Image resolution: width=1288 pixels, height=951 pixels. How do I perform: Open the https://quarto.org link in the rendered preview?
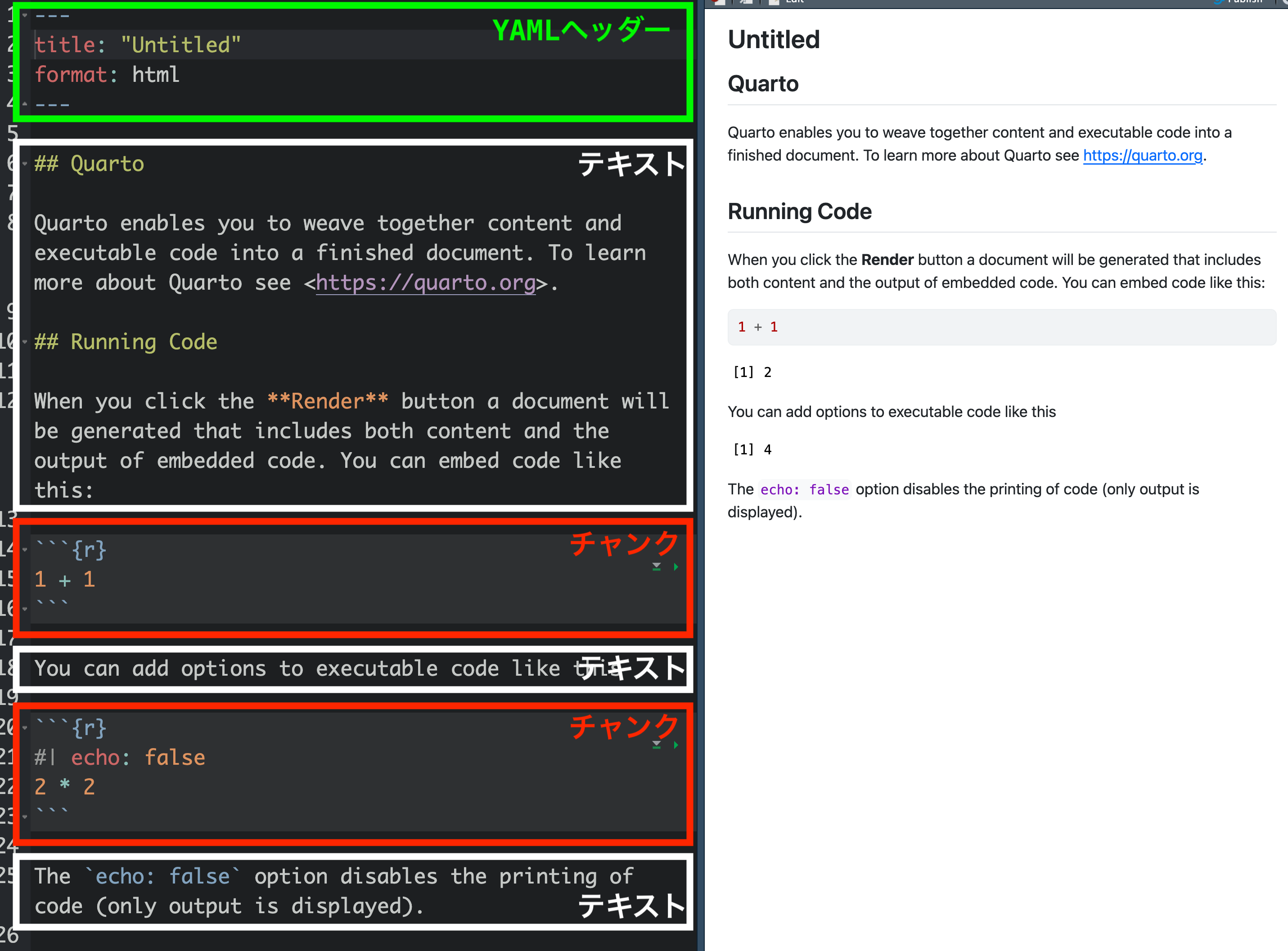click(1142, 156)
